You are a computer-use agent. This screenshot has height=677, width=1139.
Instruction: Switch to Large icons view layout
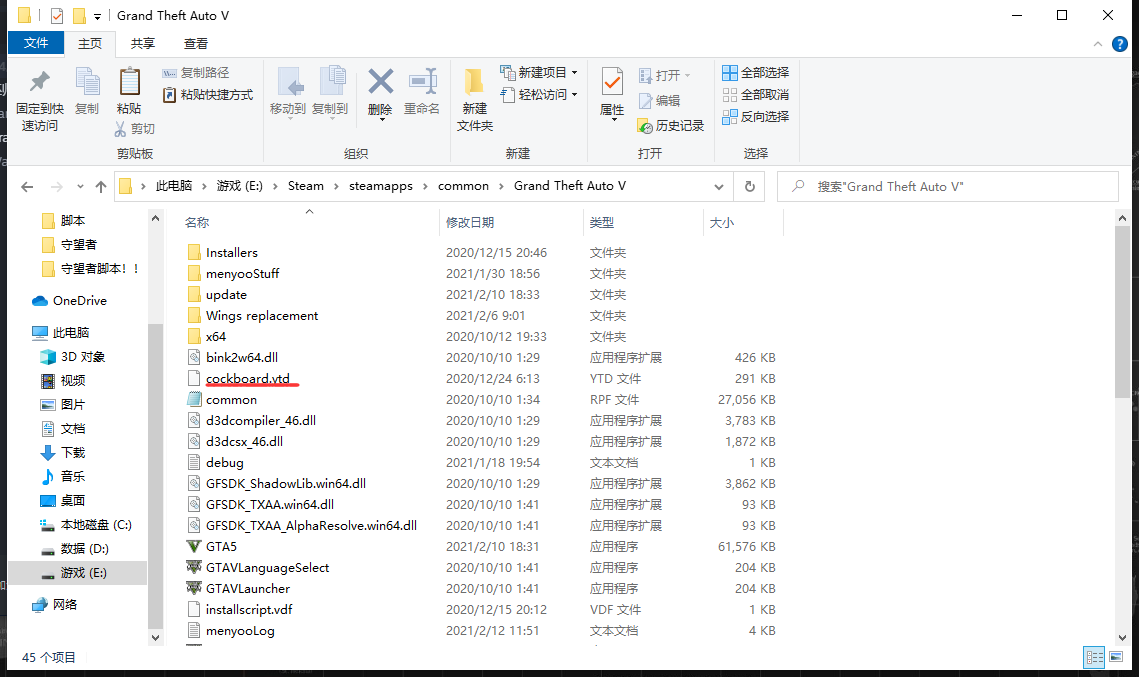click(x=1116, y=657)
